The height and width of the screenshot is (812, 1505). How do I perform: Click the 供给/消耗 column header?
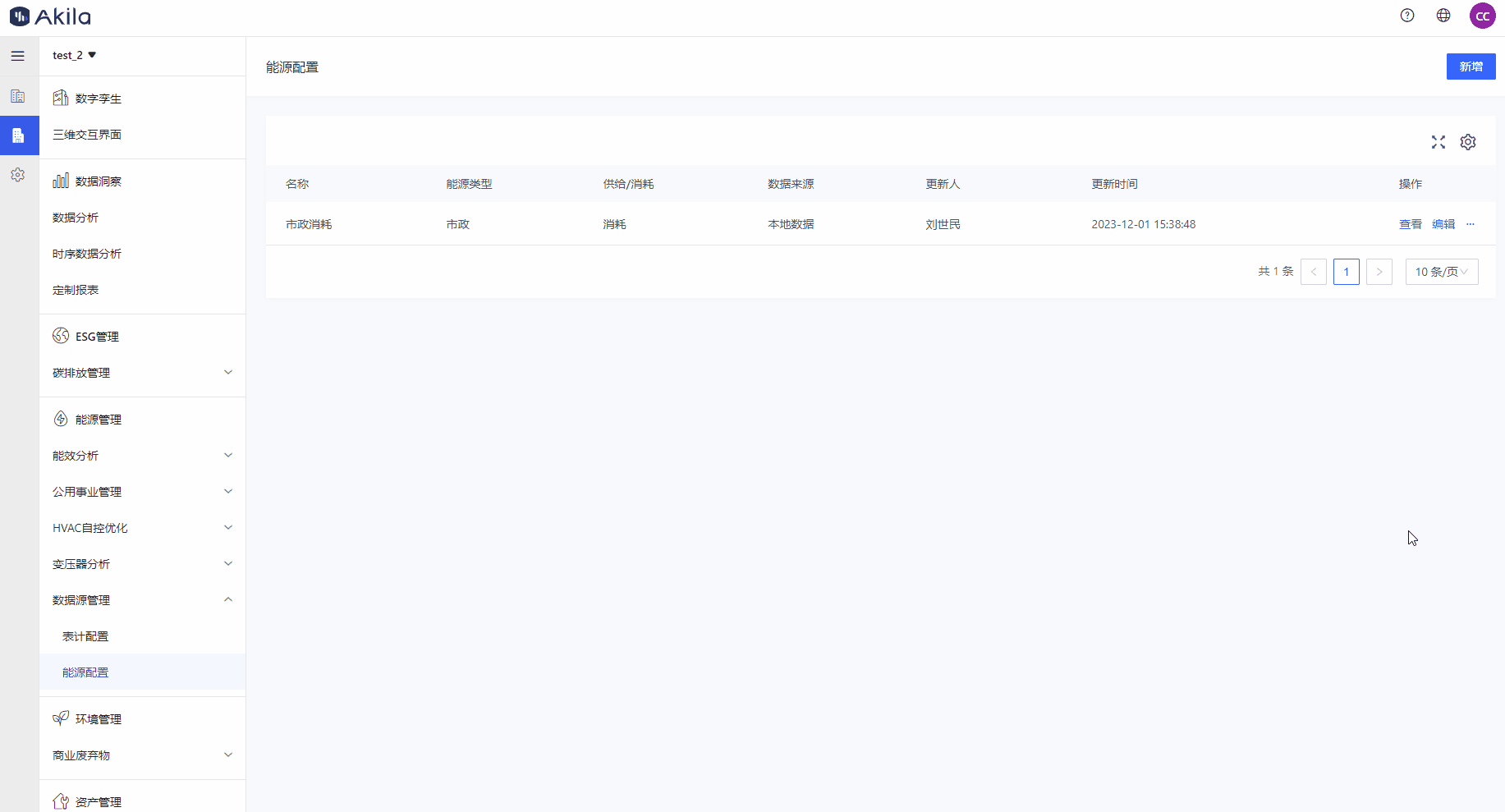(628, 184)
